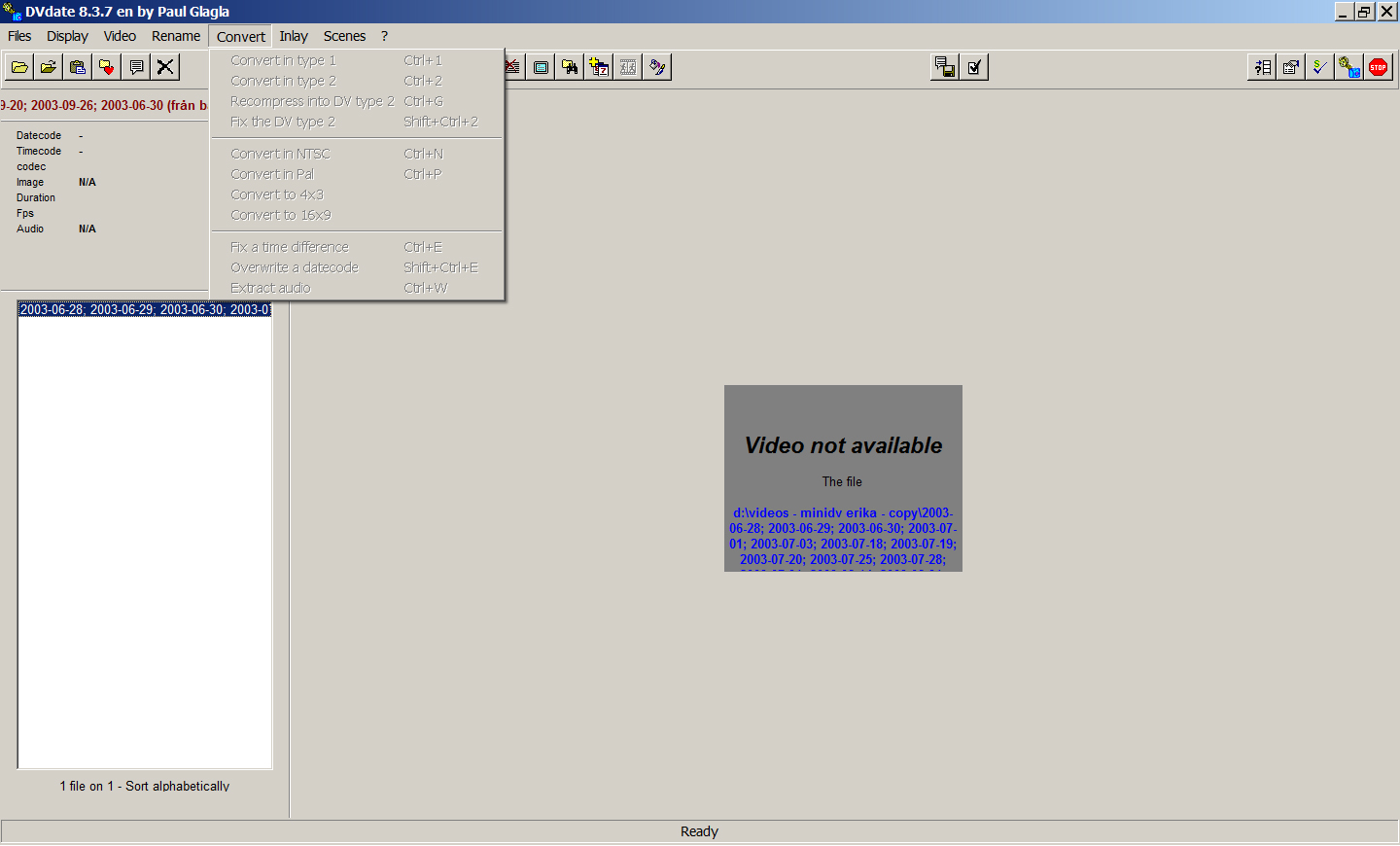Click the clipboard paste toolbar icon
1400x846 pixels.
pyautogui.click(x=78, y=67)
